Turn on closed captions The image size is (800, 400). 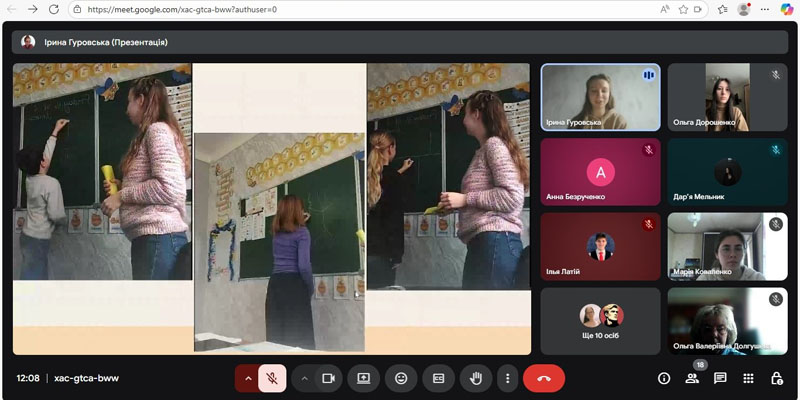[437, 378]
